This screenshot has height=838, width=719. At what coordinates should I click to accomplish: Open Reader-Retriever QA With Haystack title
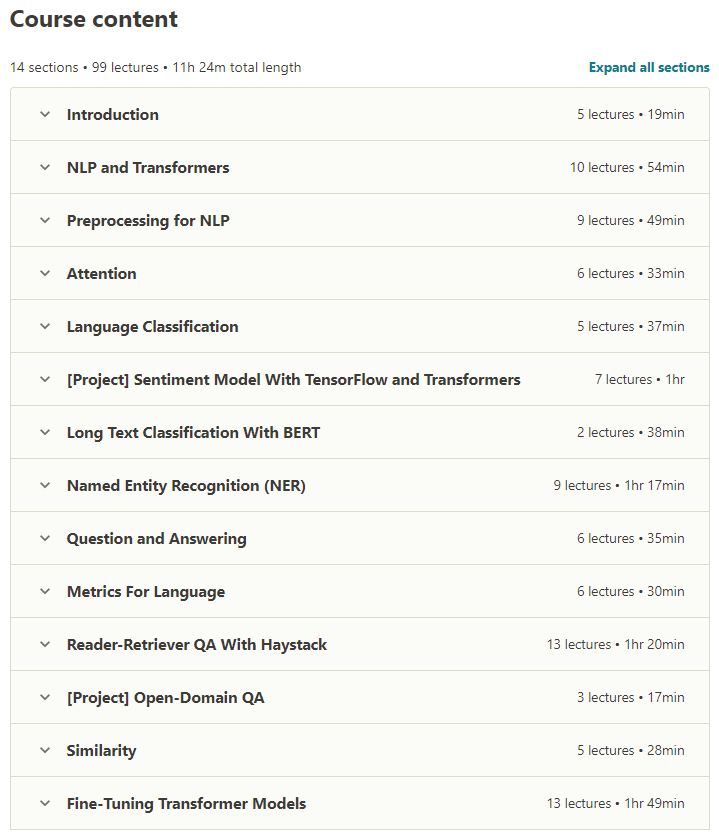click(x=197, y=644)
